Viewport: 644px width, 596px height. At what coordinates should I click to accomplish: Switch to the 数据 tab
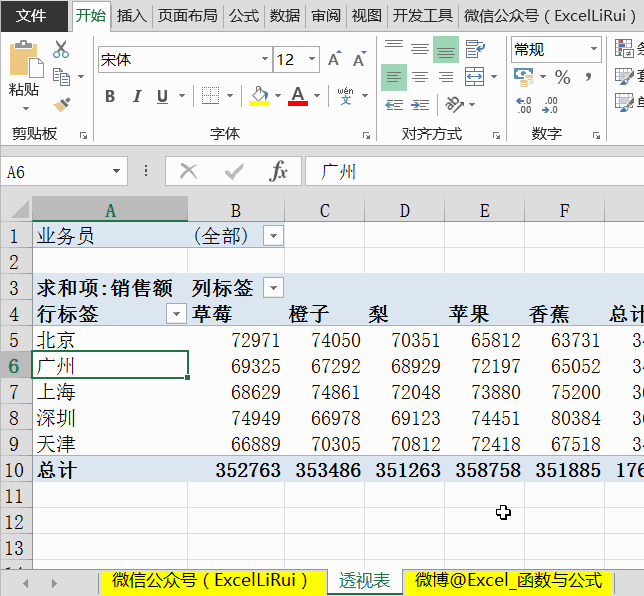pyautogui.click(x=285, y=16)
